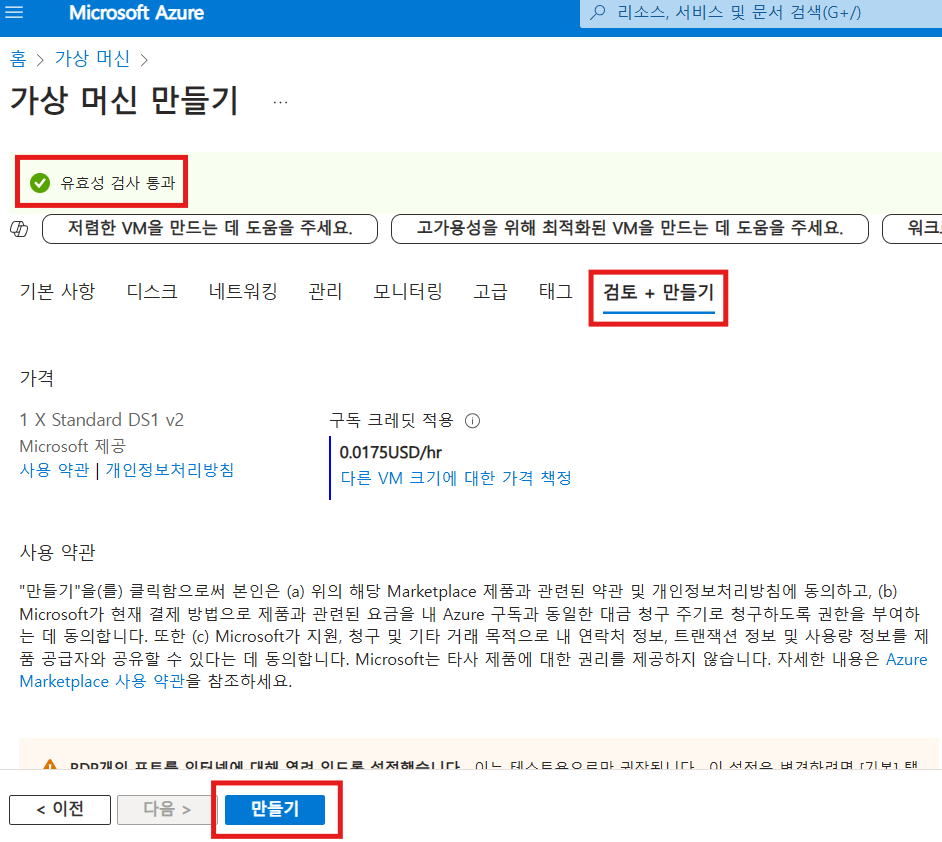Open the 사용 약관 link under Microsoft 제공
The width and height of the screenshot is (942, 842).
click(54, 470)
